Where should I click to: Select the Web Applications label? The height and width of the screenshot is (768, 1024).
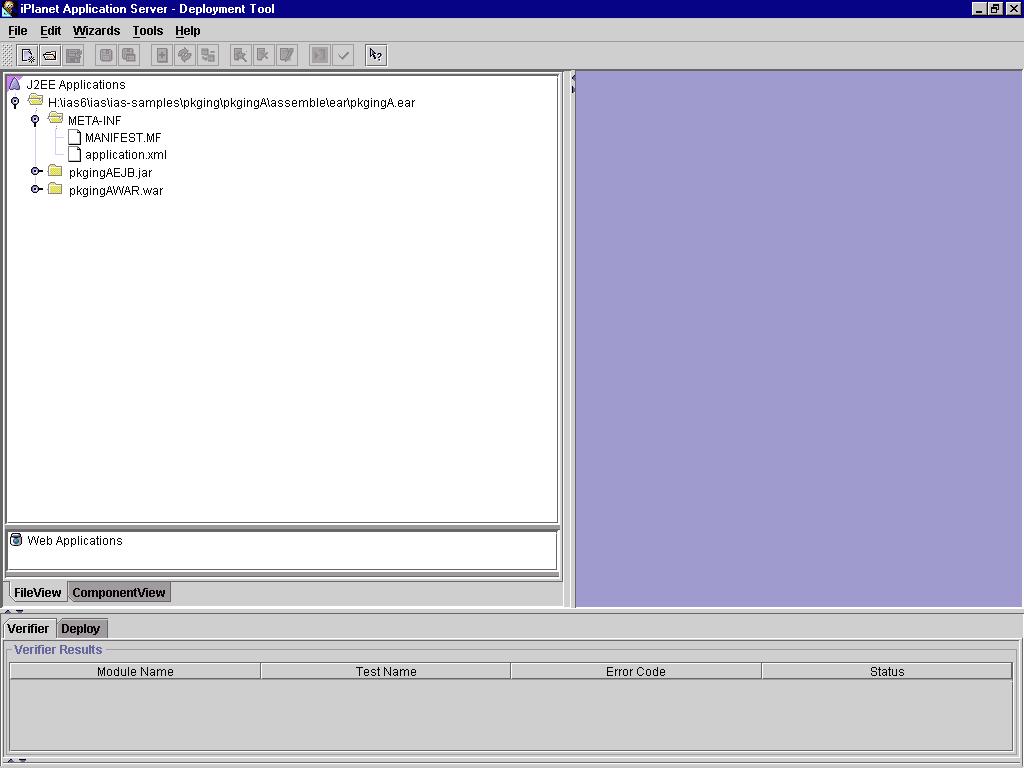tap(74, 541)
